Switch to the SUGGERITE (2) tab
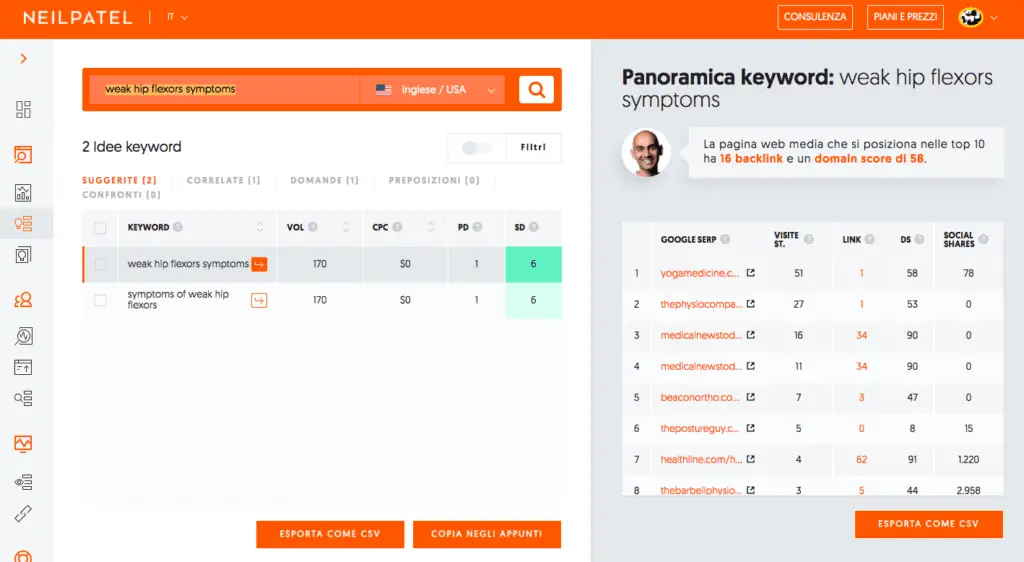Viewport: 1024px width, 562px height. [120, 180]
